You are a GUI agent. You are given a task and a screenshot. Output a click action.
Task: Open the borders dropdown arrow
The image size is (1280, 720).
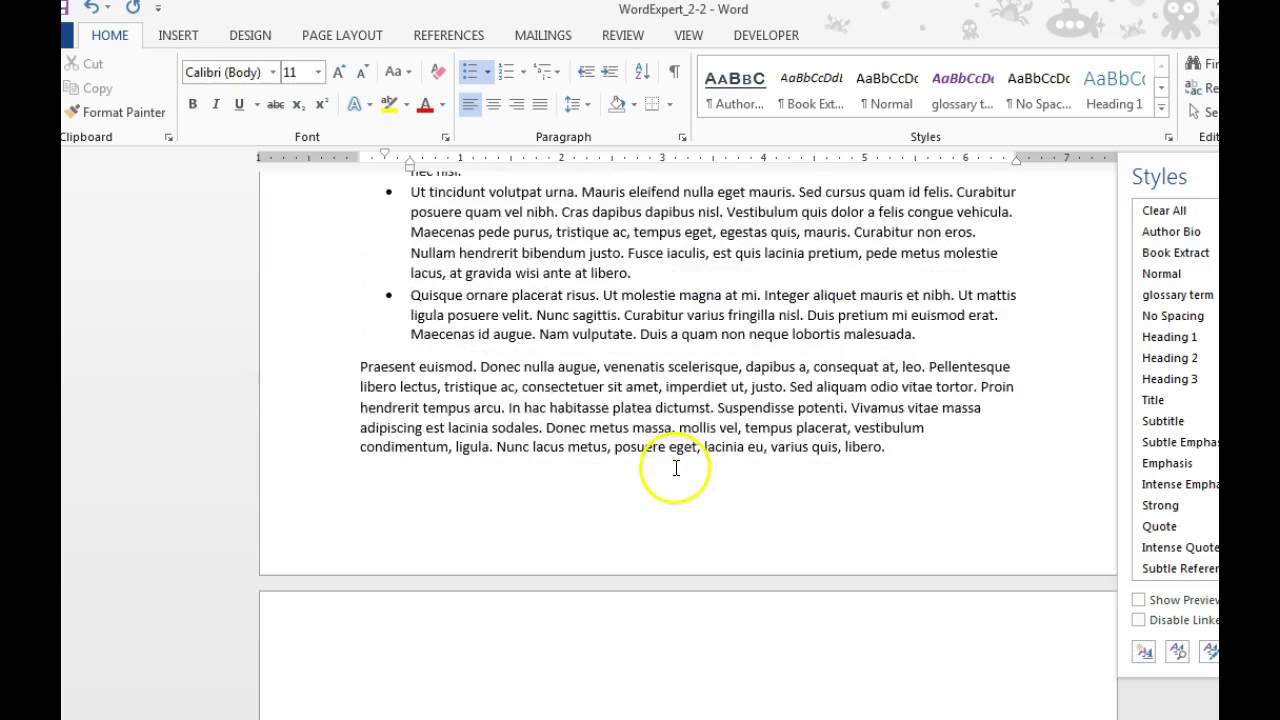coord(668,104)
